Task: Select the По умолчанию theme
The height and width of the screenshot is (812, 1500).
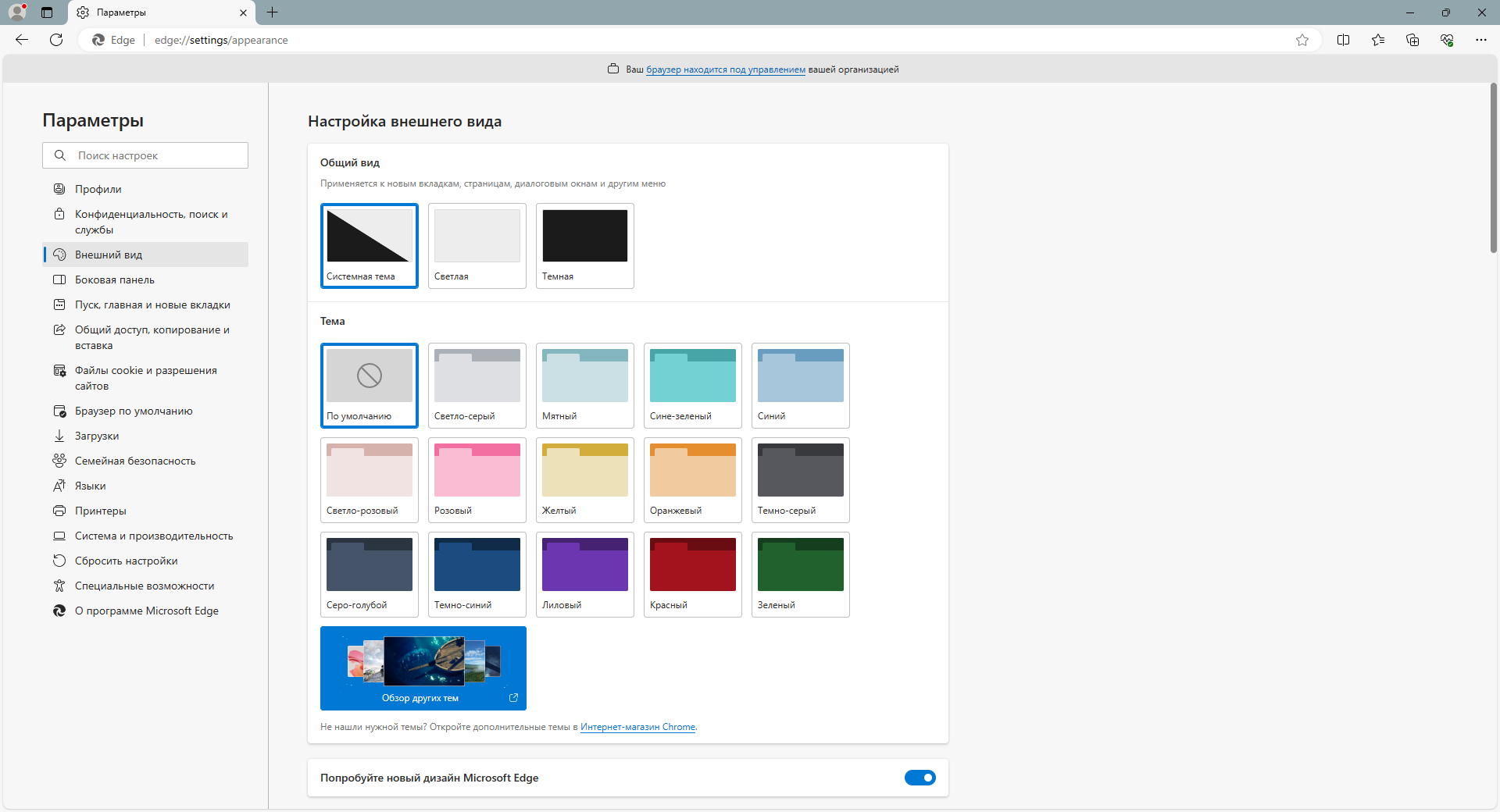Action: 370,386
